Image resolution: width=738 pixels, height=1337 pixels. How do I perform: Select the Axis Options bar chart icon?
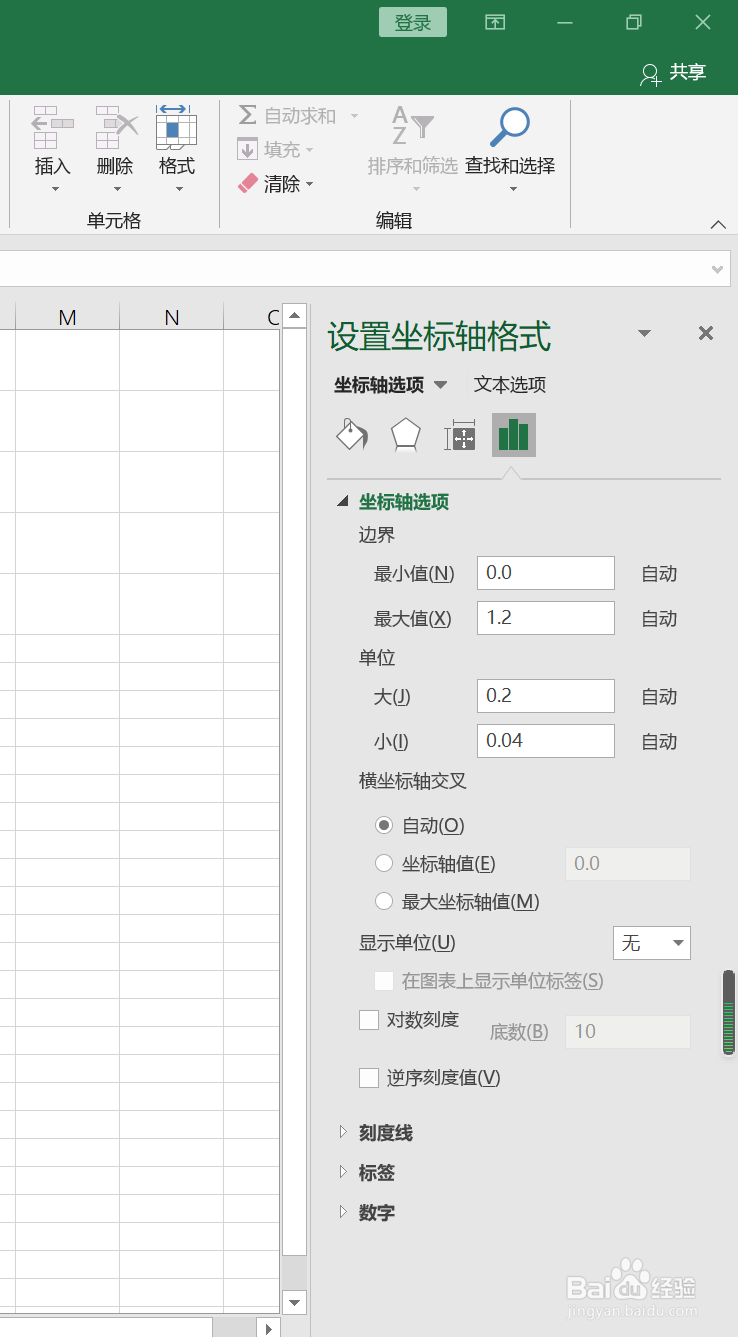(x=513, y=435)
